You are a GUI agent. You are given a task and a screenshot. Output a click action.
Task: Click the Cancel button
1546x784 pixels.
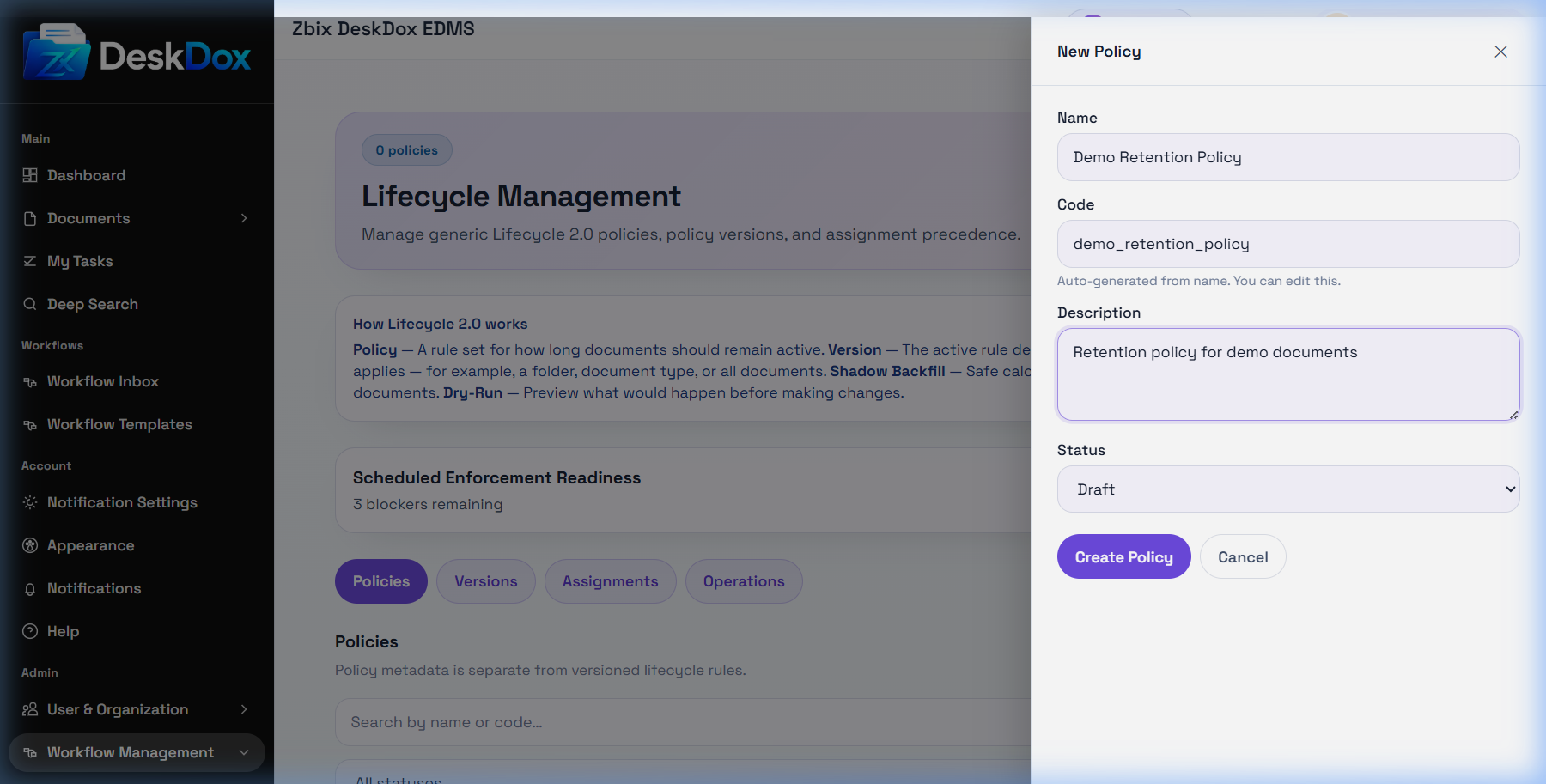(1243, 556)
